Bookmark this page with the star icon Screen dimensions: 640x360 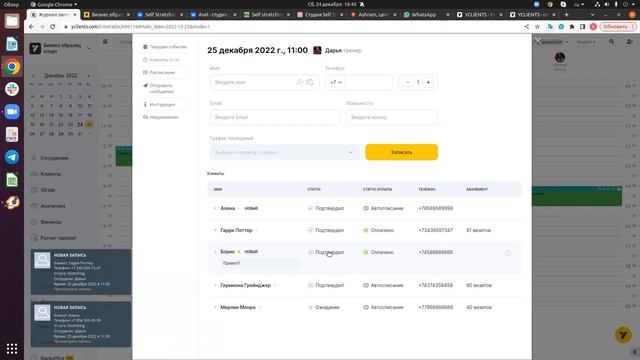[x=537, y=27]
